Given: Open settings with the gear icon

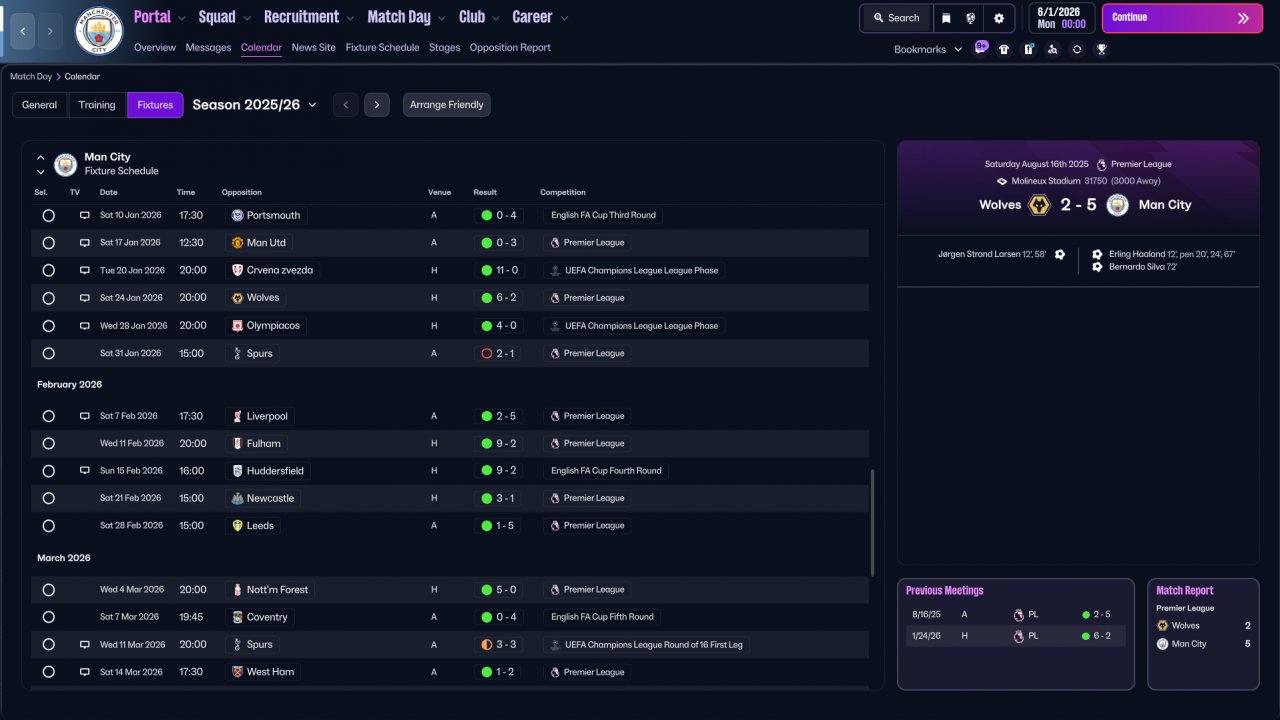Looking at the screenshot, I should [x=999, y=18].
